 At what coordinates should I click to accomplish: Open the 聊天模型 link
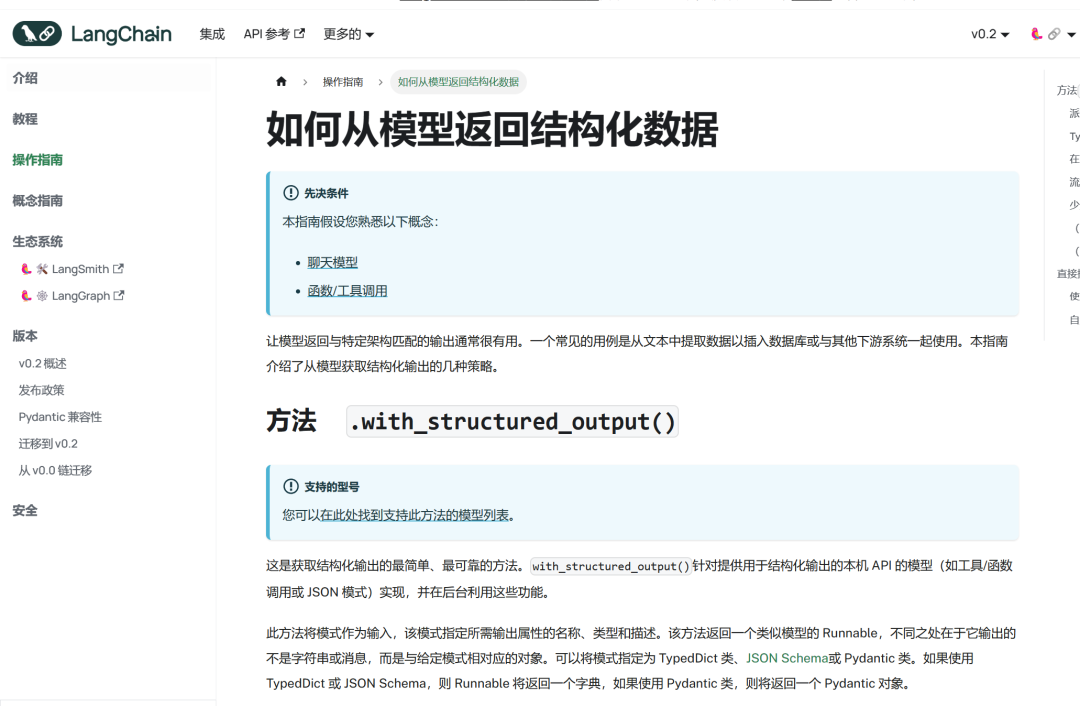(x=332, y=263)
